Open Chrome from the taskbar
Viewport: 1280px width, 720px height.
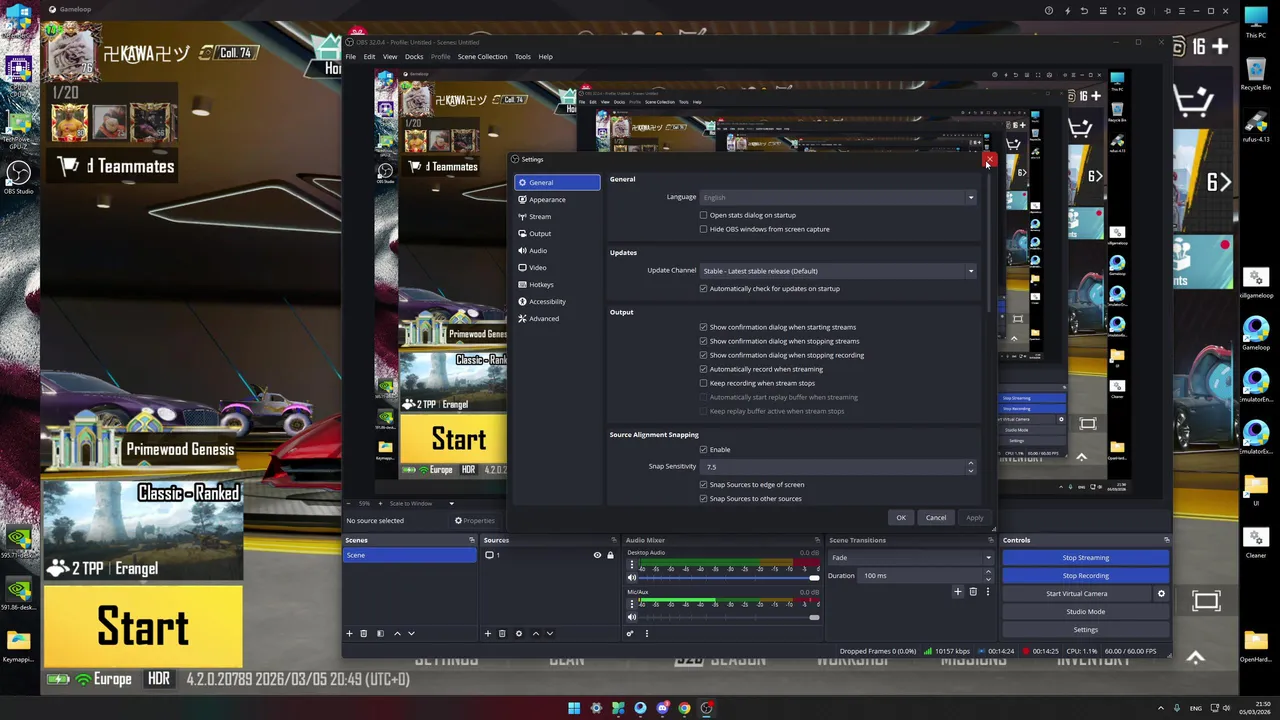(x=684, y=708)
